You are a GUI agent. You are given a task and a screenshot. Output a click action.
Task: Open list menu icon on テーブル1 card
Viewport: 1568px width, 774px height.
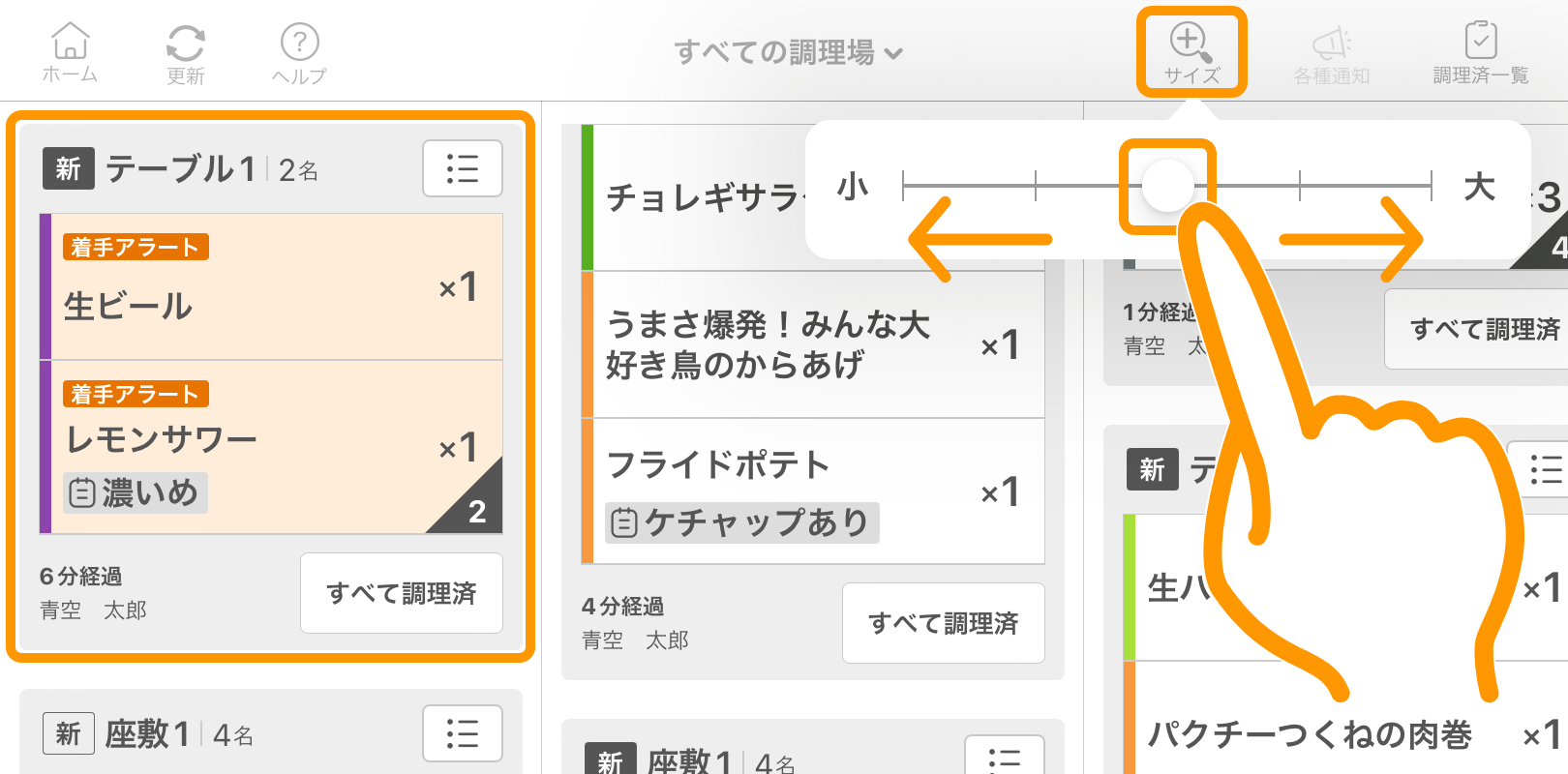463,168
